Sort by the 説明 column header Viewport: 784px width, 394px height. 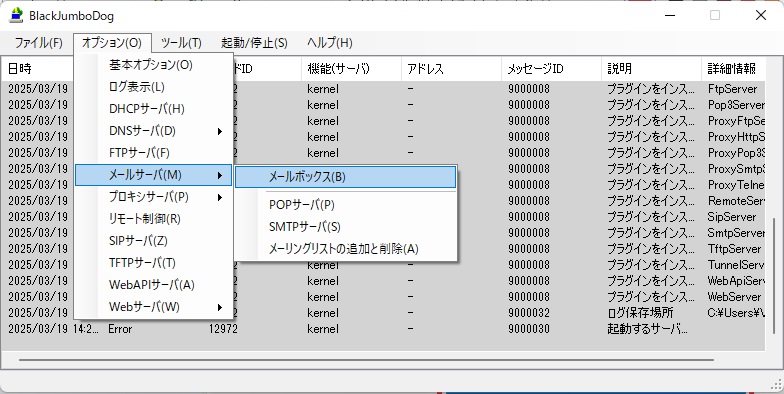652,68
